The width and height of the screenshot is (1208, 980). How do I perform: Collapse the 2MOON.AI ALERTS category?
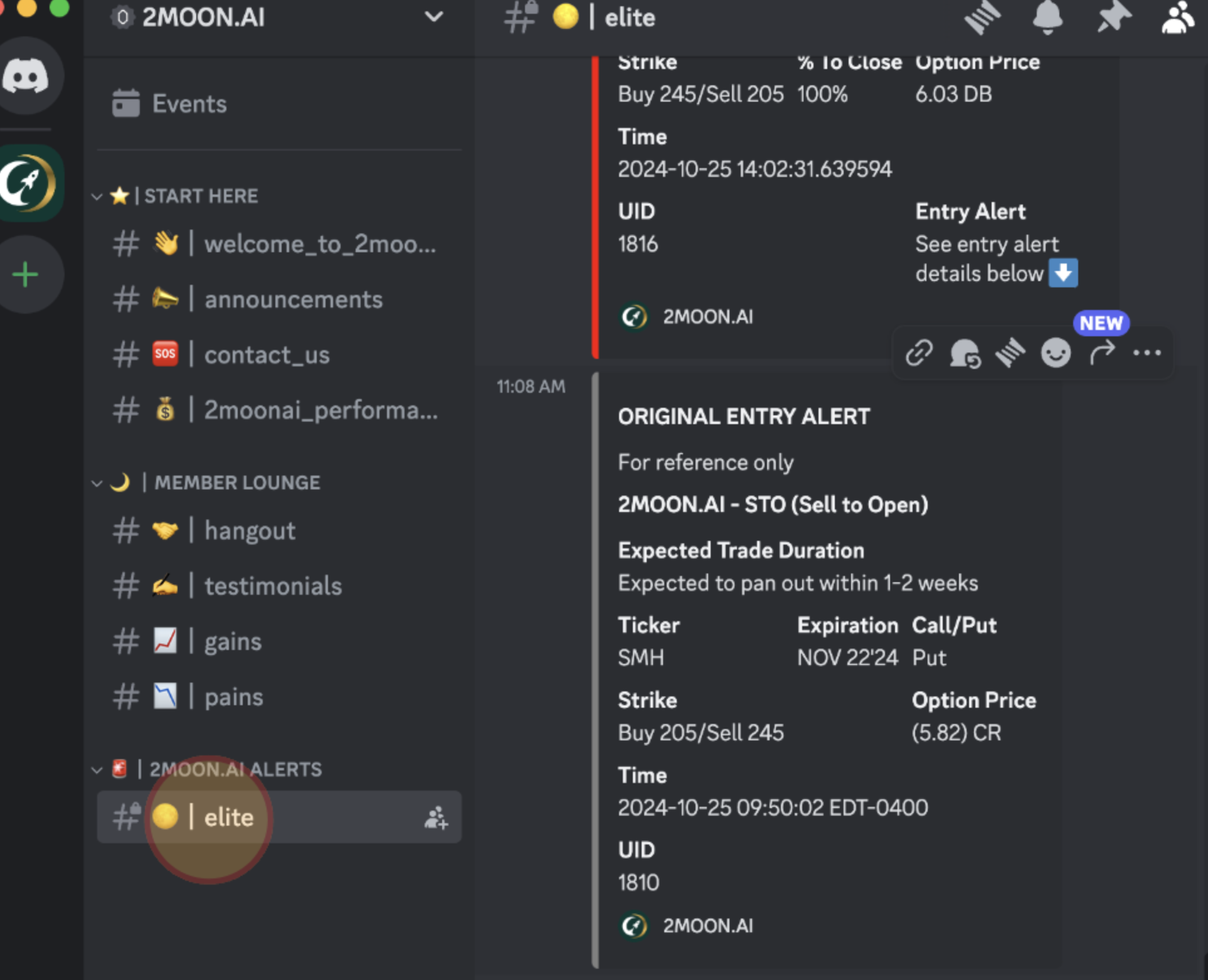[97, 770]
